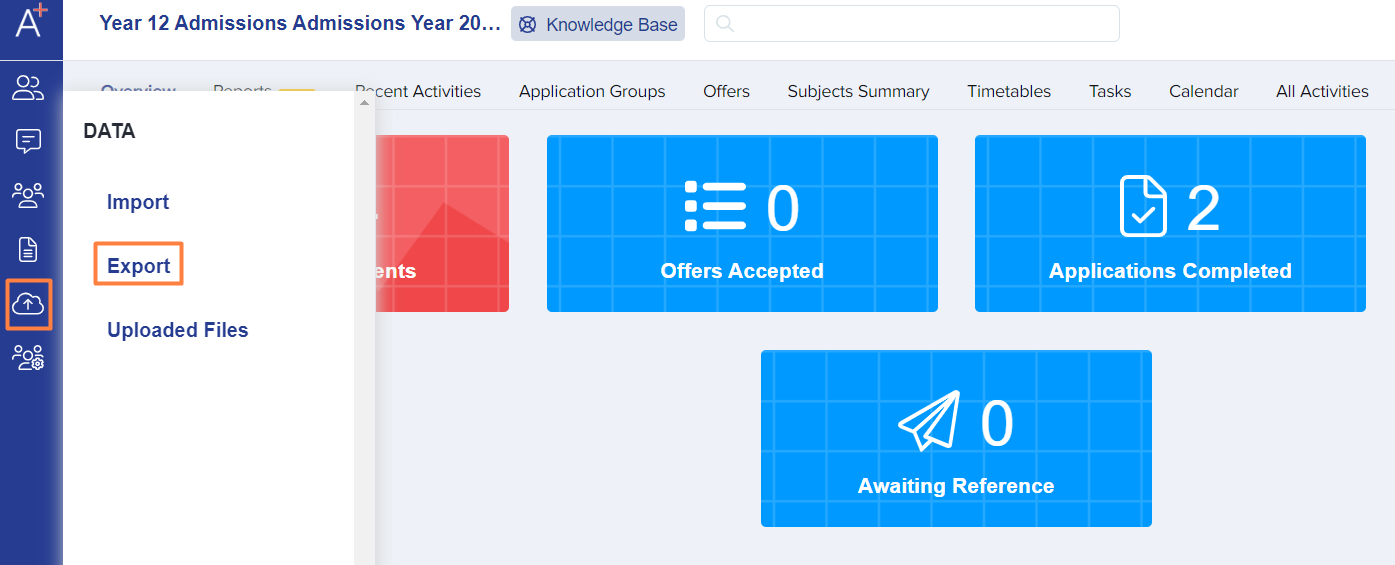The width and height of the screenshot is (1395, 565).
Task: Click the cloud upload Data icon
Action: [x=28, y=303]
